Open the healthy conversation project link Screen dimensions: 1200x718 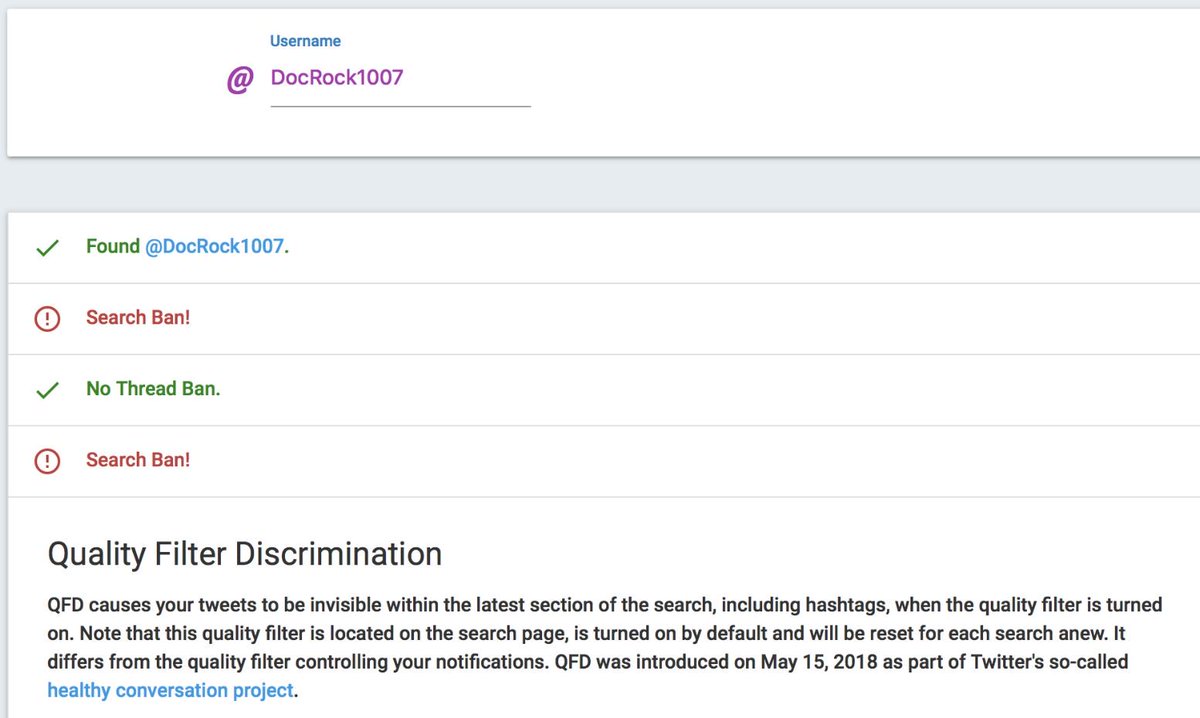tap(172, 690)
